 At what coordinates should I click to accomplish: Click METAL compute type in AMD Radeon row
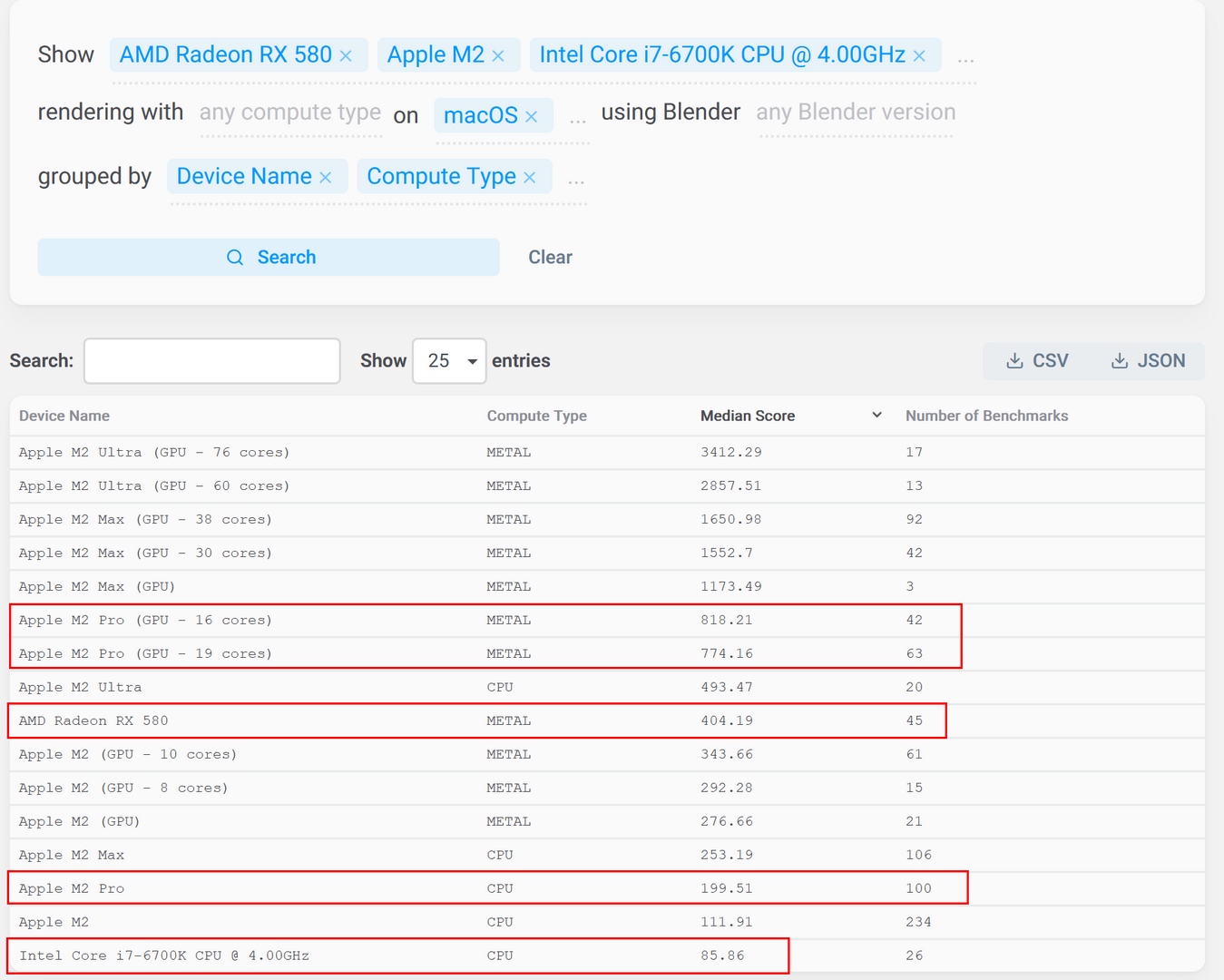click(x=509, y=720)
